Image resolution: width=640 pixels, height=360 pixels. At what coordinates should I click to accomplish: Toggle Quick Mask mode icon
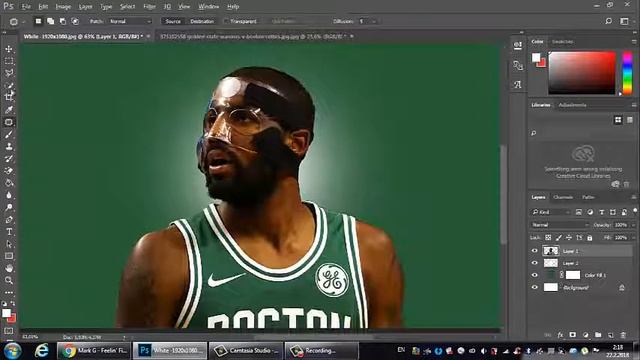coord(9,330)
